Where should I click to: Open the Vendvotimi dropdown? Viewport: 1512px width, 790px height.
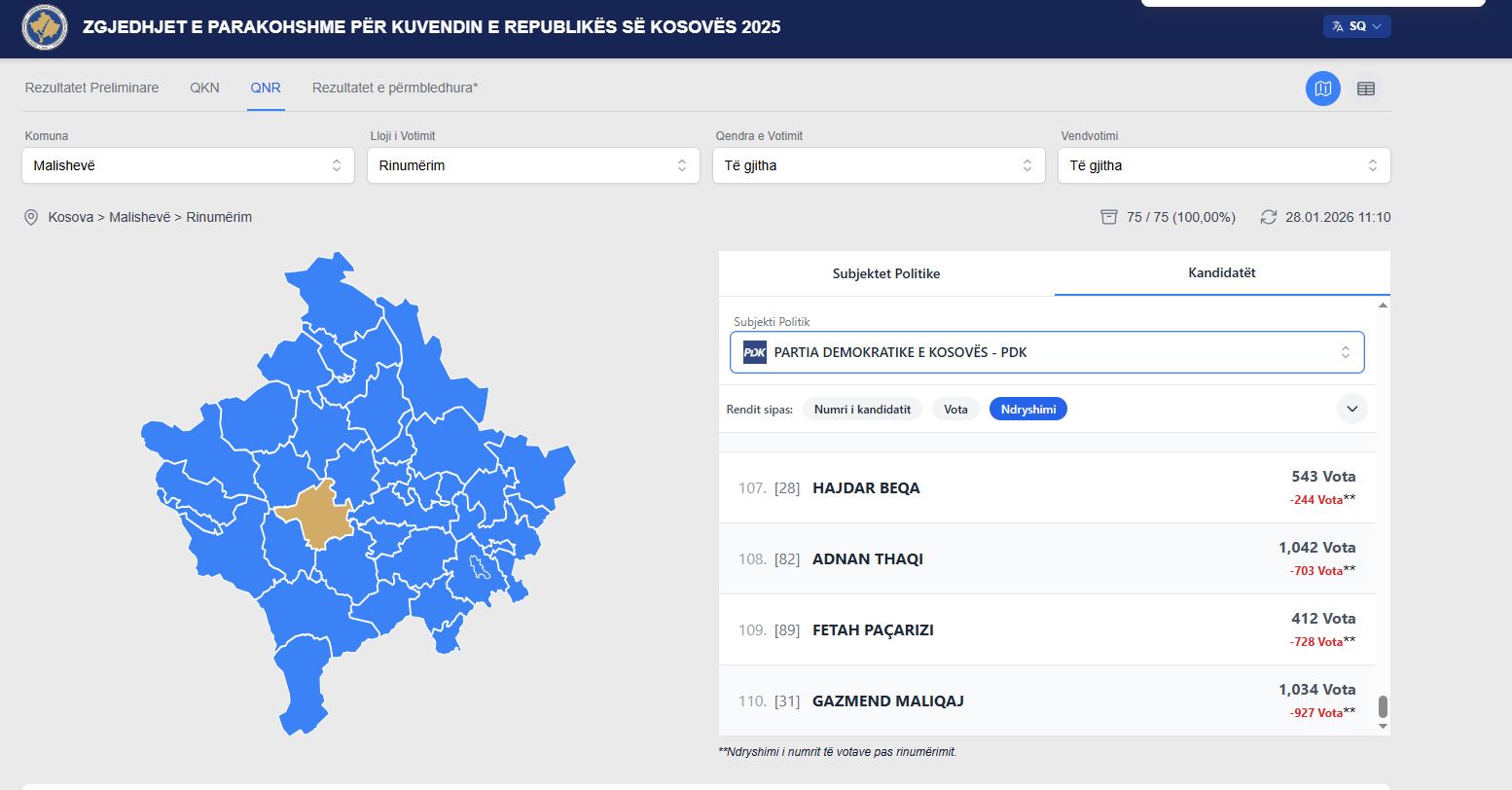[1224, 165]
